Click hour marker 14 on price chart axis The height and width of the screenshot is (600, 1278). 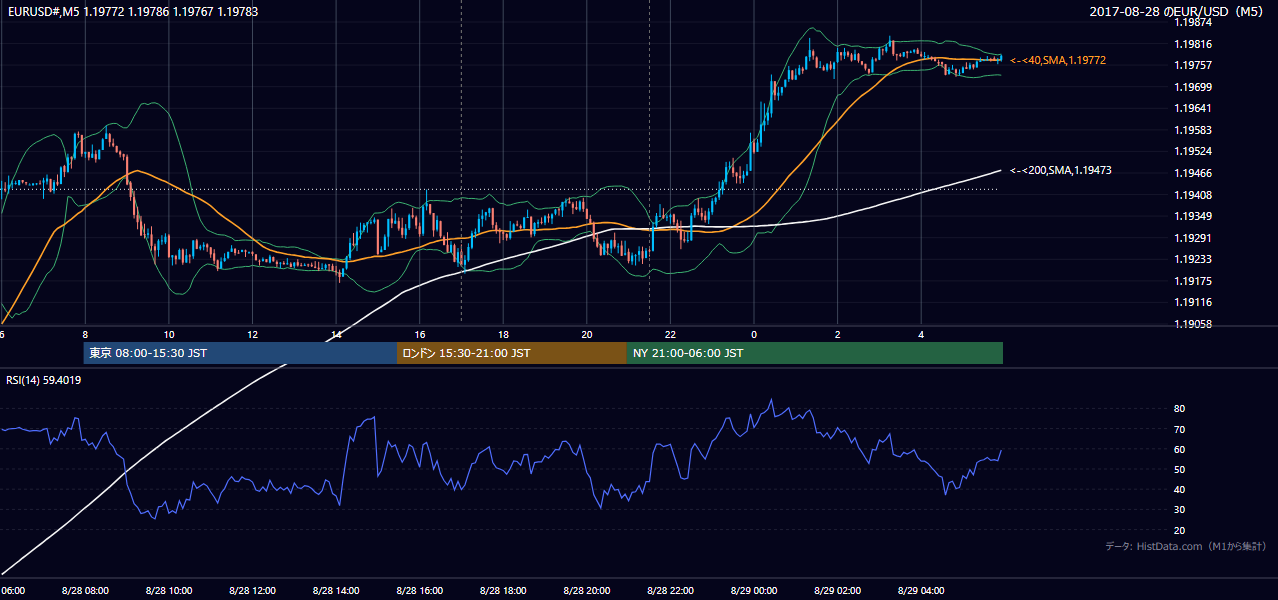point(336,335)
